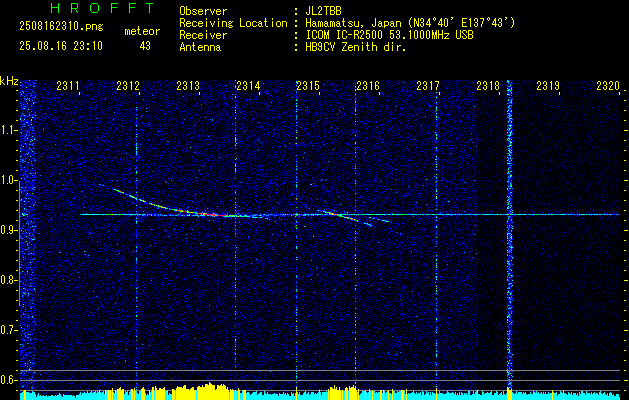Click the 2319 time marker
629x400 pixels.
pyautogui.click(x=548, y=85)
